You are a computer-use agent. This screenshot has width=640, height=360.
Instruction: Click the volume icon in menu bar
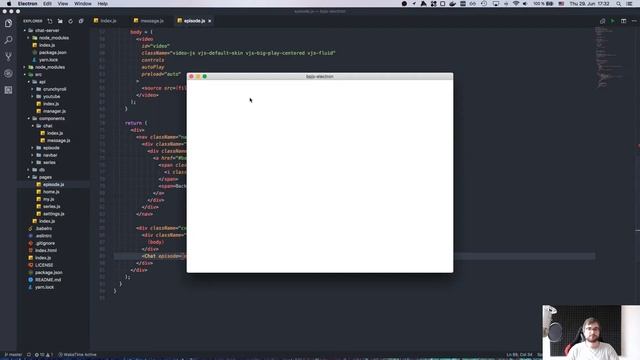click(x=525, y=4)
